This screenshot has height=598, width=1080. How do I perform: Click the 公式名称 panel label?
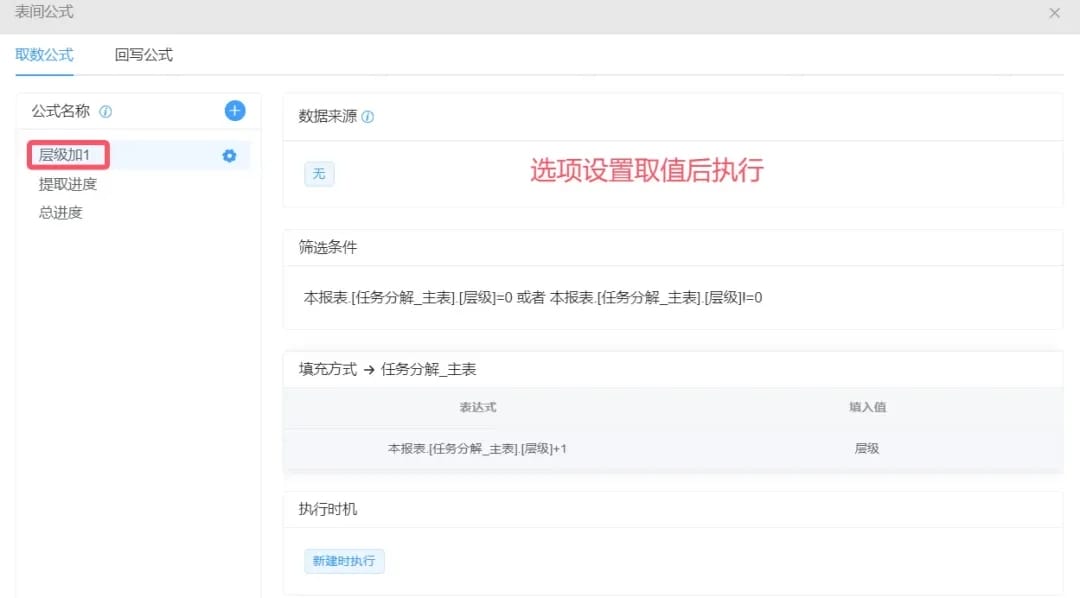(x=61, y=111)
